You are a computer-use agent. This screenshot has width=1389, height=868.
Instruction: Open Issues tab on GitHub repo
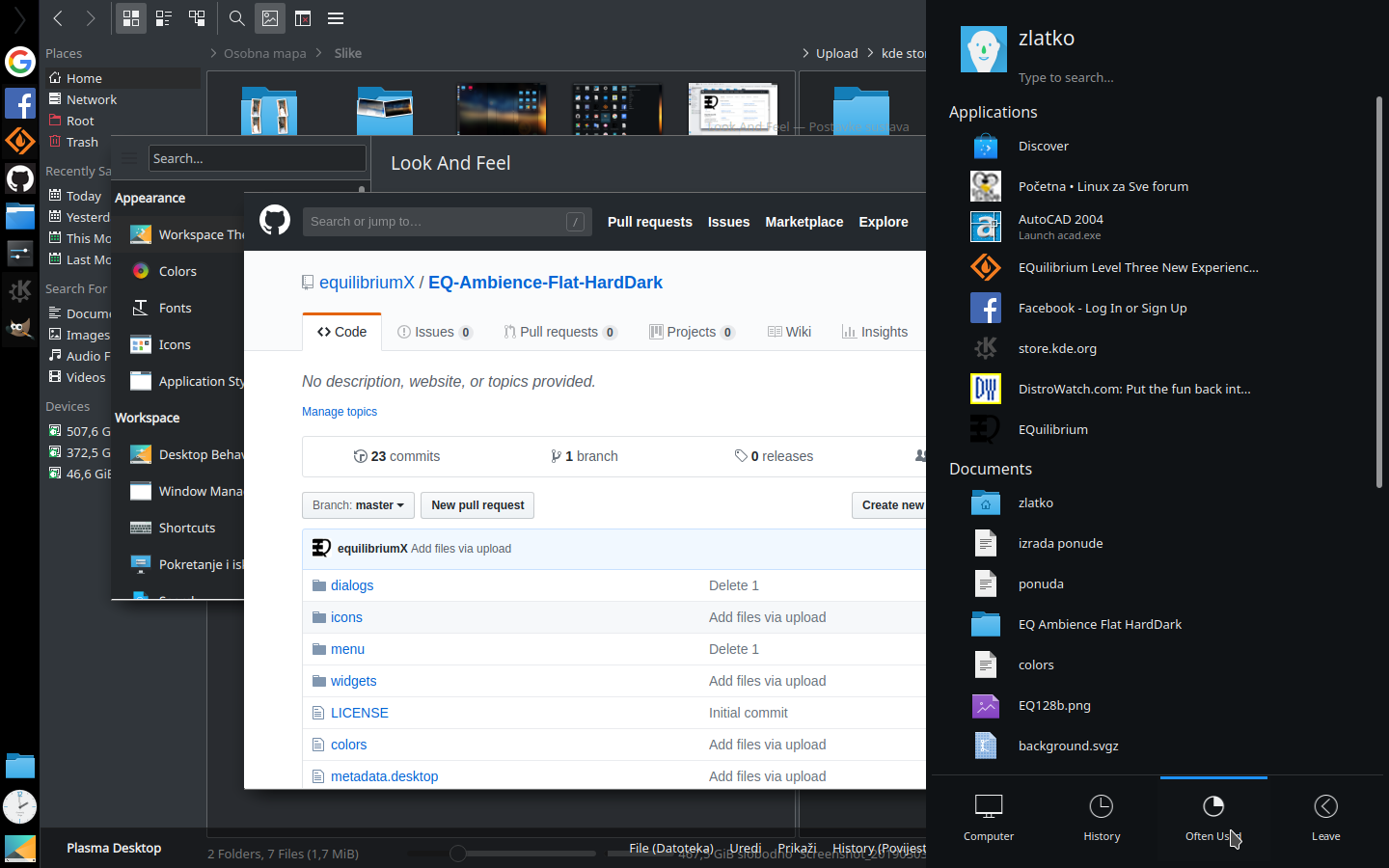tap(435, 332)
